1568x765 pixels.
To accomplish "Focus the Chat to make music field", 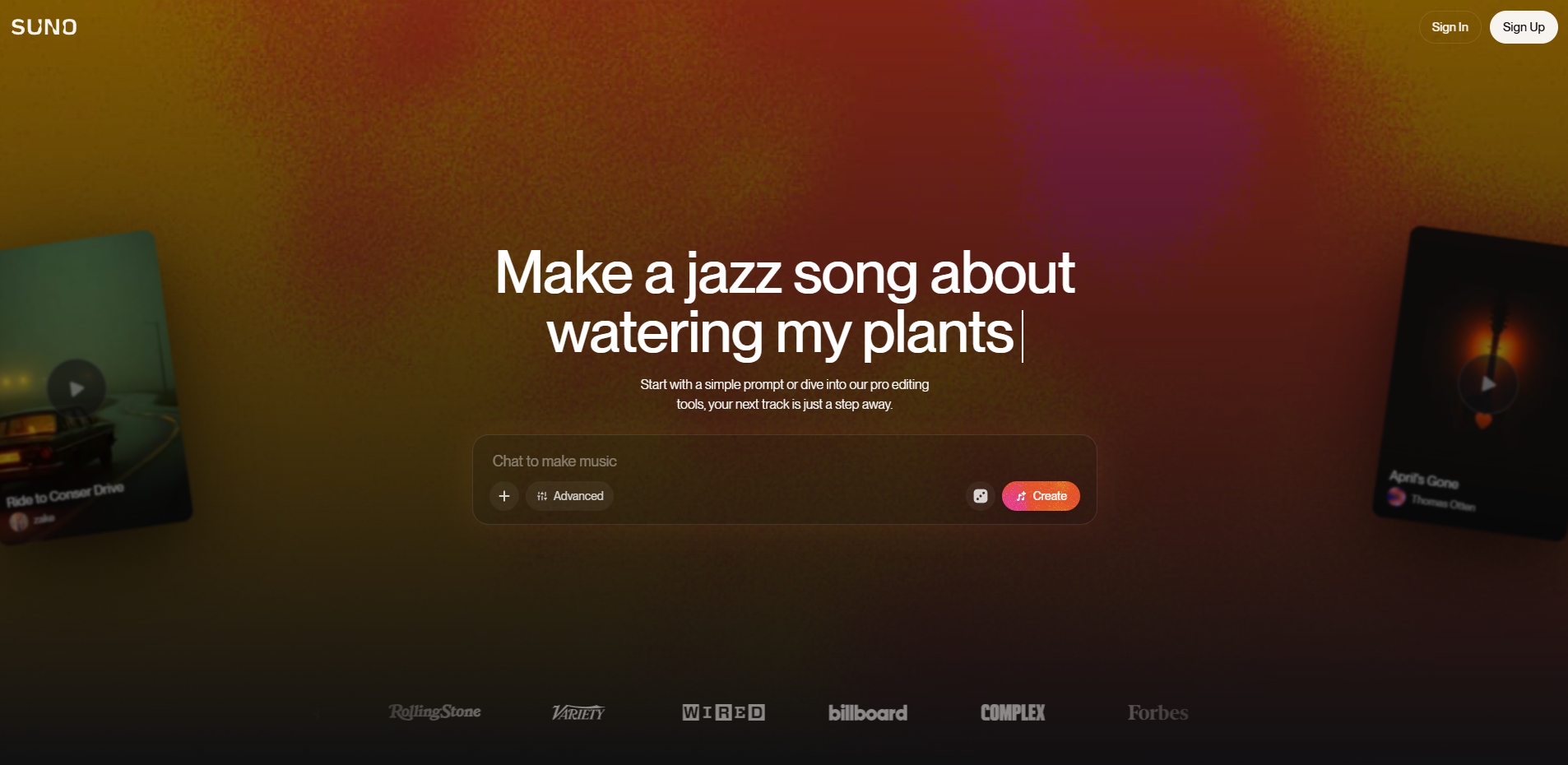I will [784, 461].
